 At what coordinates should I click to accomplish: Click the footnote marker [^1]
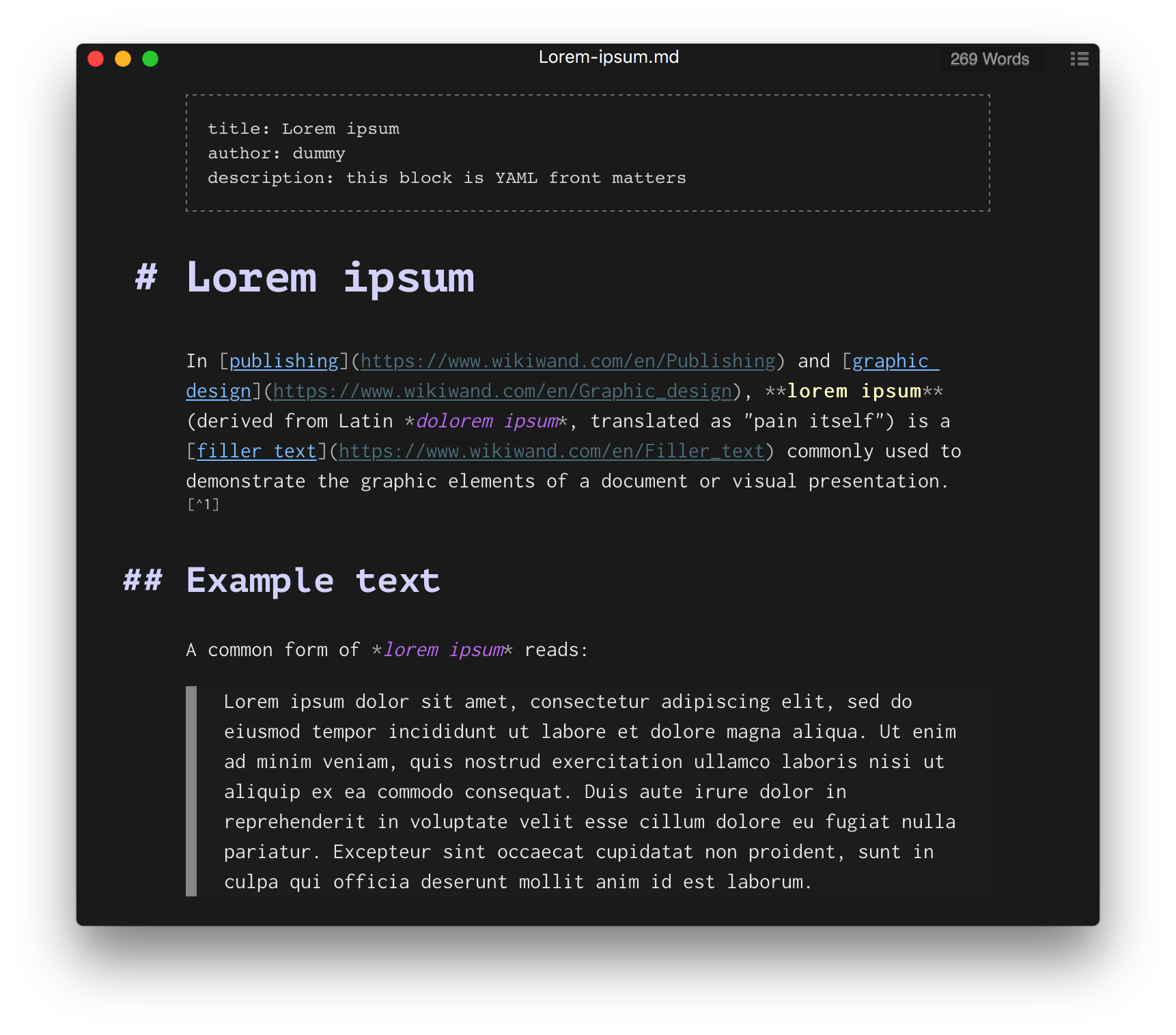pyautogui.click(x=202, y=505)
